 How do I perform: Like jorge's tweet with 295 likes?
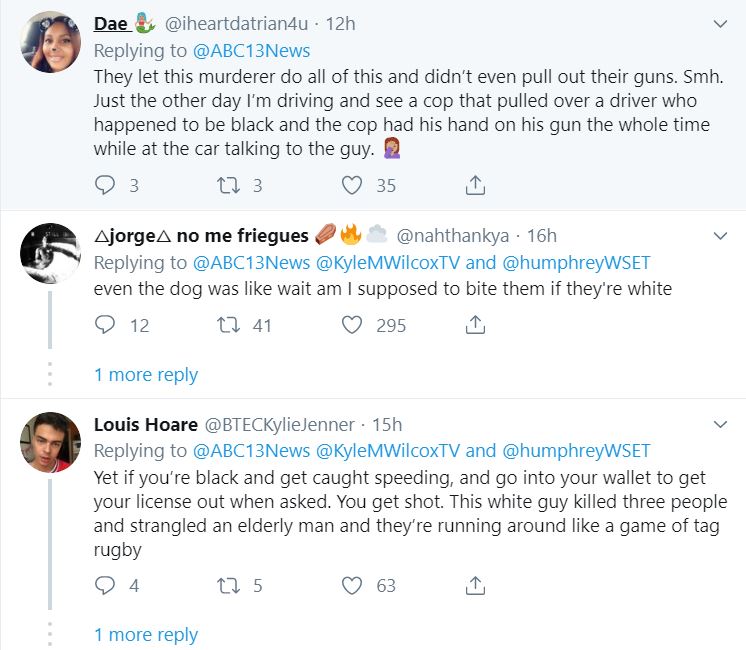(x=352, y=325)
